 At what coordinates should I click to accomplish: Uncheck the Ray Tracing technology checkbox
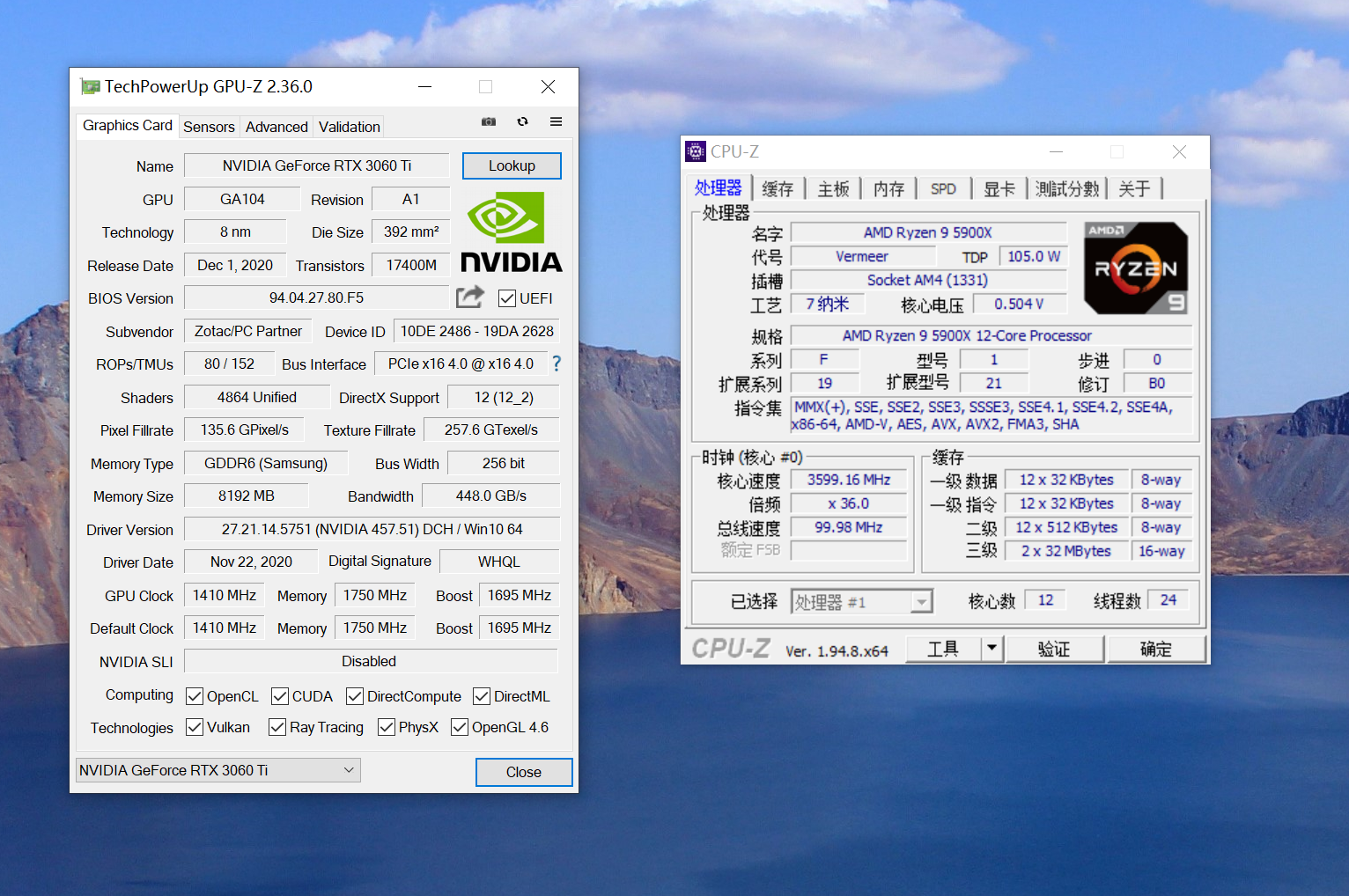(x=277, y=727)
